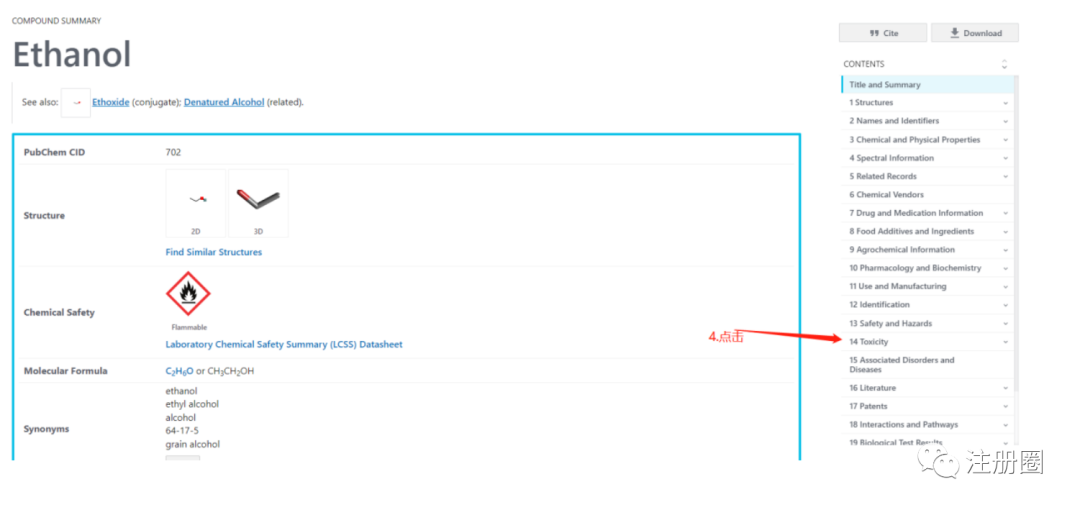The height and width of the screenshot is (510, 1080).
Task: Open 9 Agrochemical Information section
Action: [x=902, y=249]
